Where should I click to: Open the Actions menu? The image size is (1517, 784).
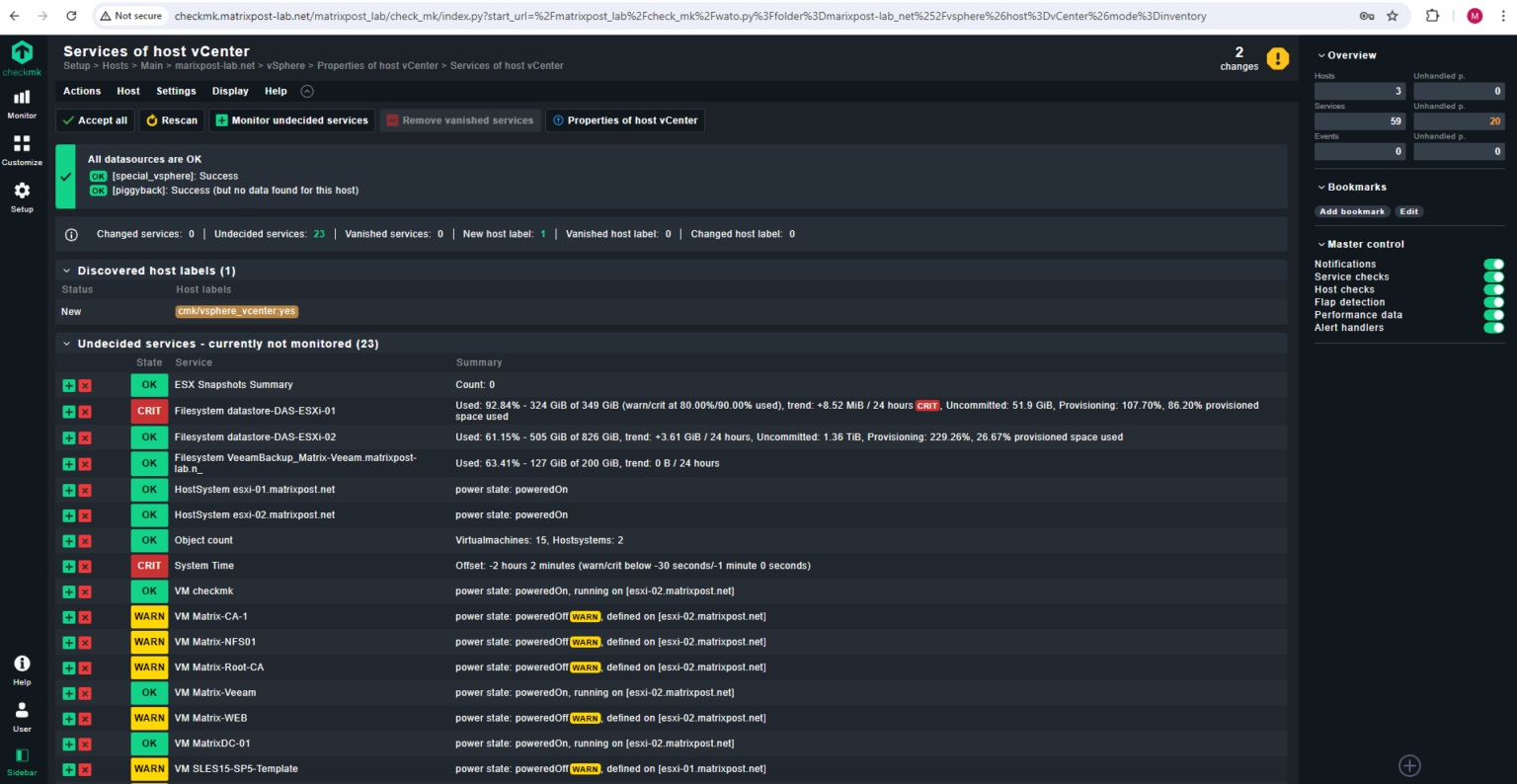81,91
